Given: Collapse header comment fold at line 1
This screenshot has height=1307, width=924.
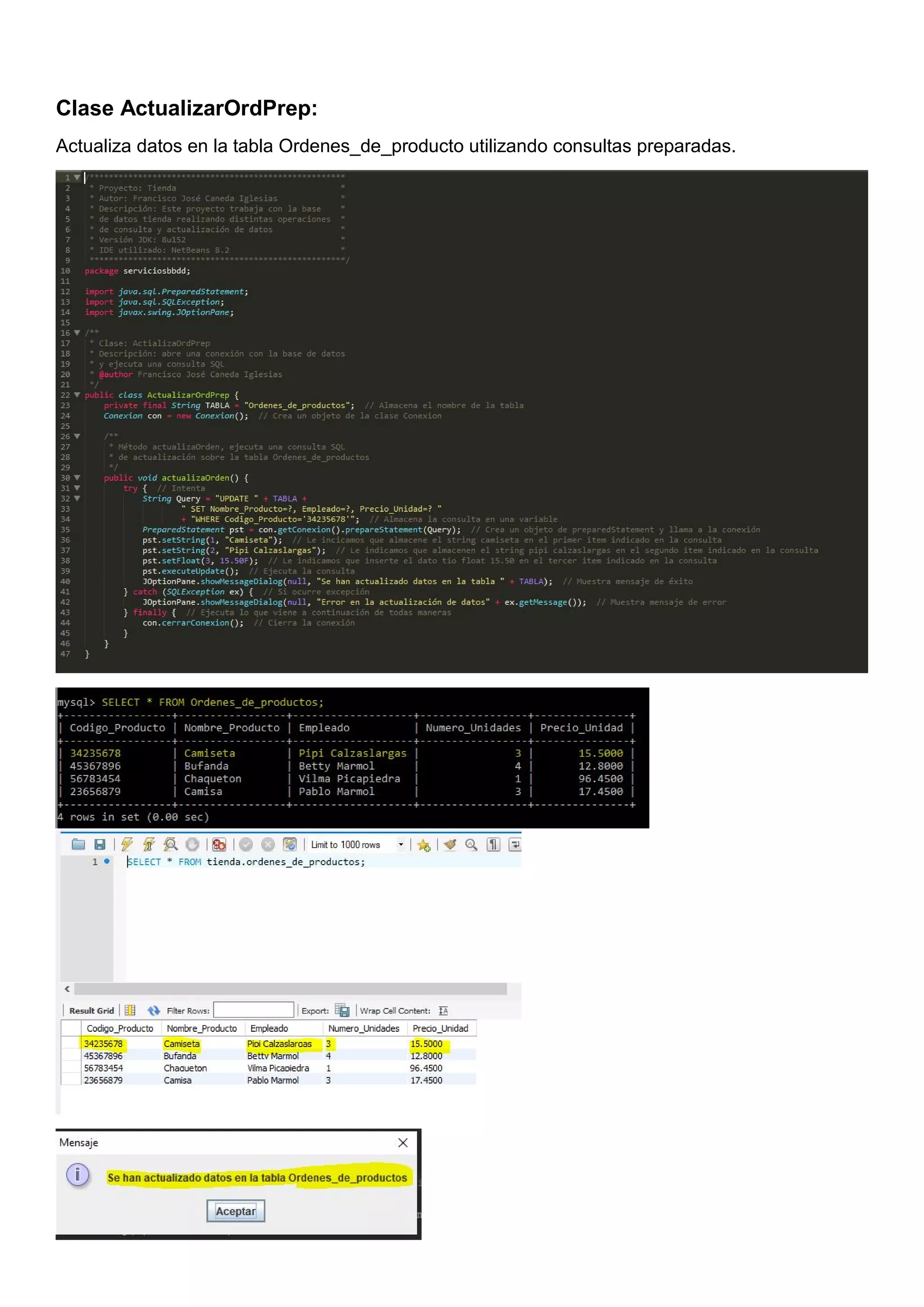Looking at the screenshot, I should (77, 178).
